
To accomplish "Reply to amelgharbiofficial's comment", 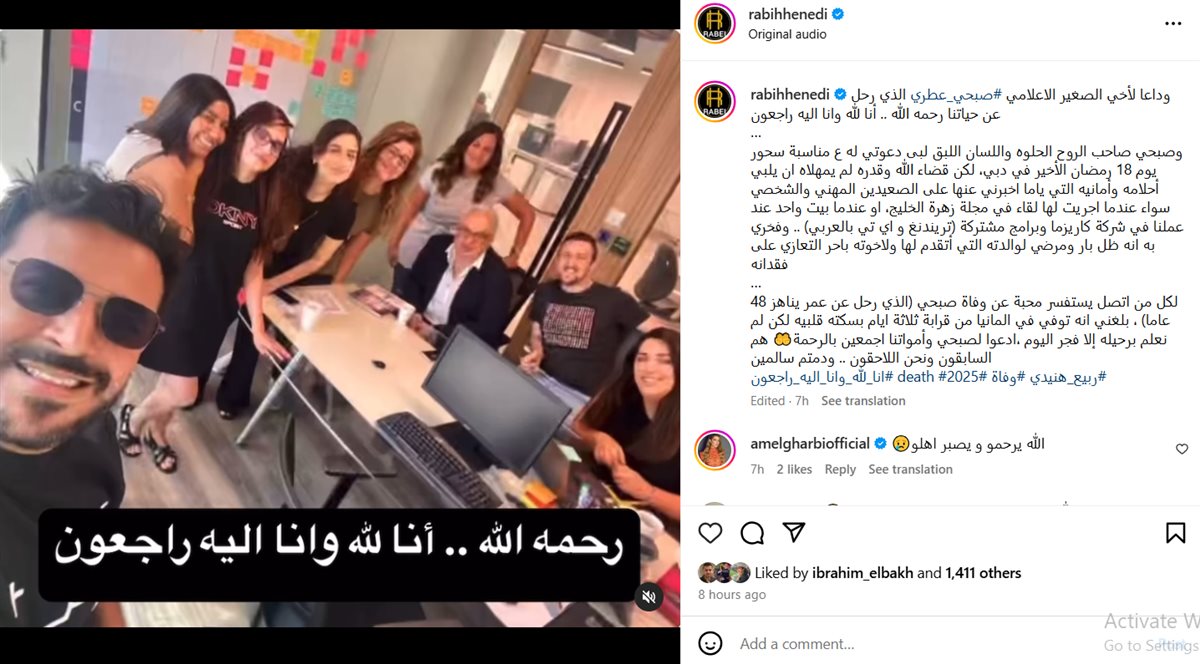I will 840,469.
